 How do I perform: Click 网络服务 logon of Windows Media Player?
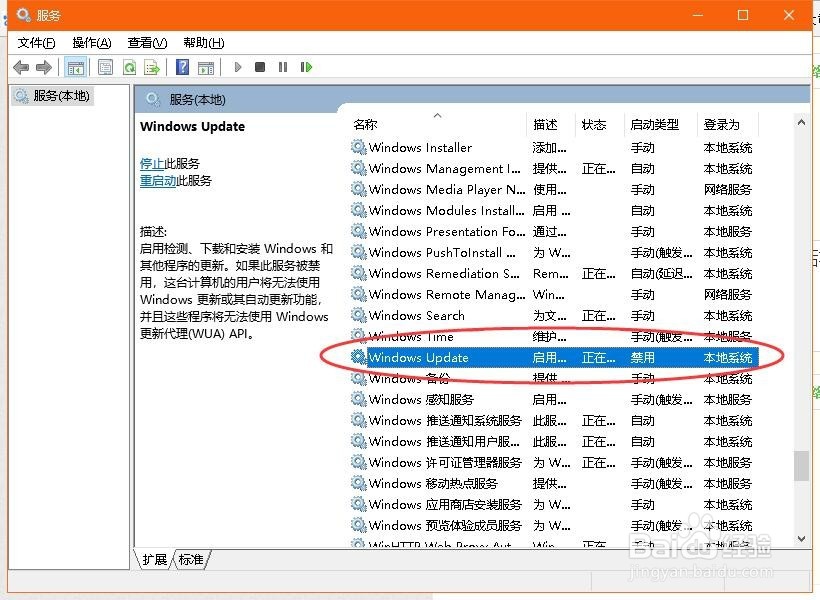pyautogui.click(x=727, y=189)
